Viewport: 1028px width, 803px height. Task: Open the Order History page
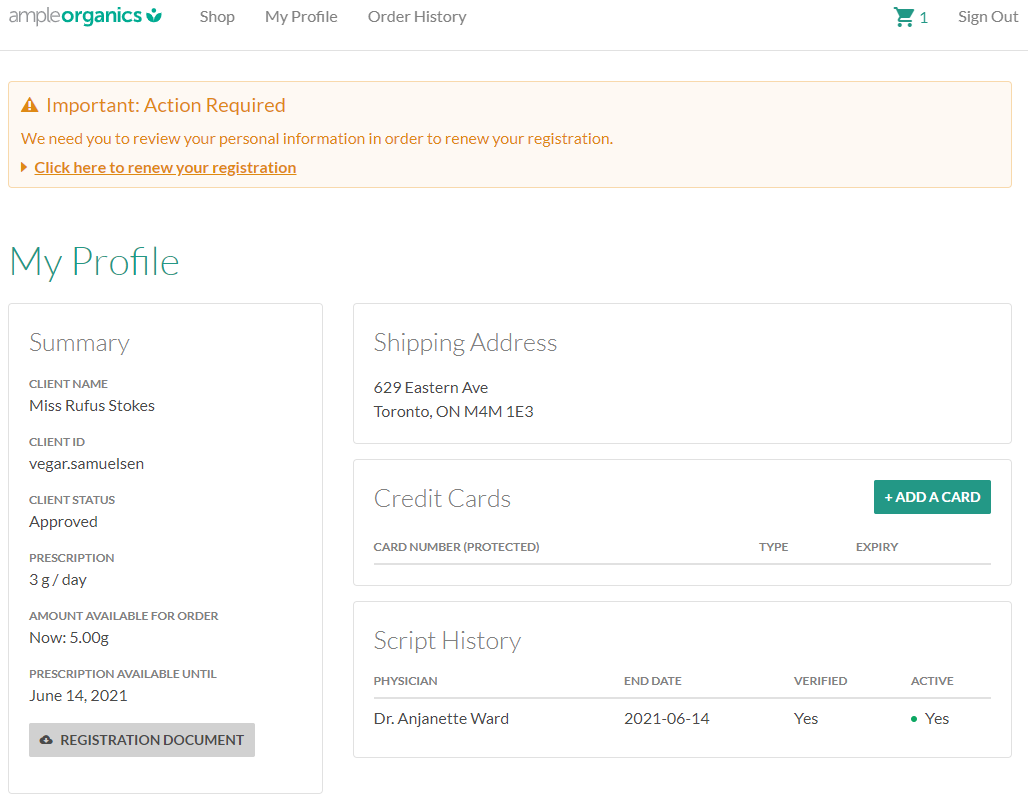pos(417,17)
